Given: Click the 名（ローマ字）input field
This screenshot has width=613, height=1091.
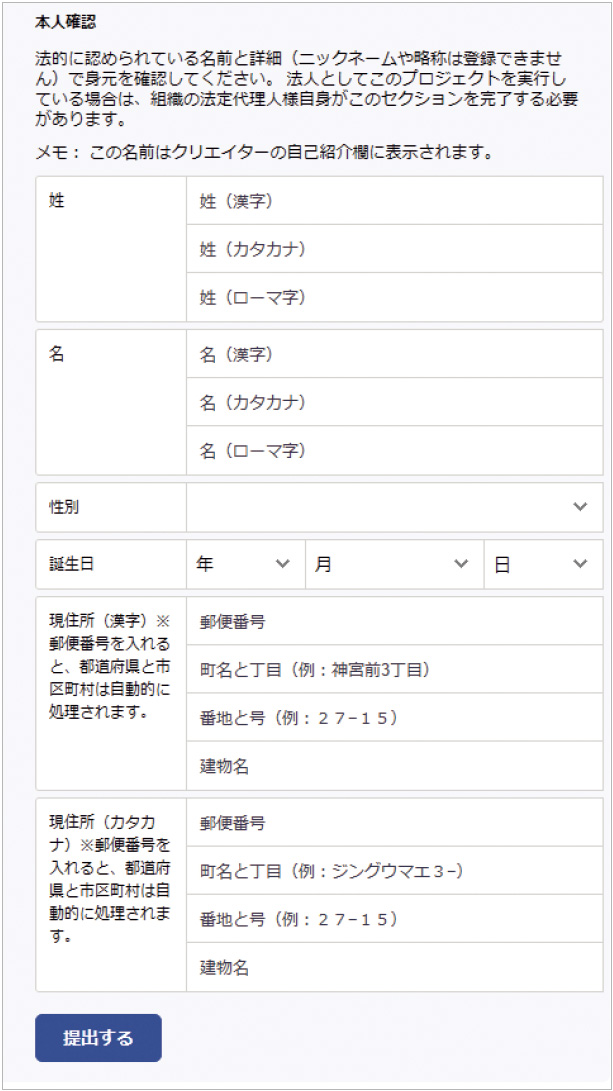Looking at the screenshot, I should click(x=395, y=450).
